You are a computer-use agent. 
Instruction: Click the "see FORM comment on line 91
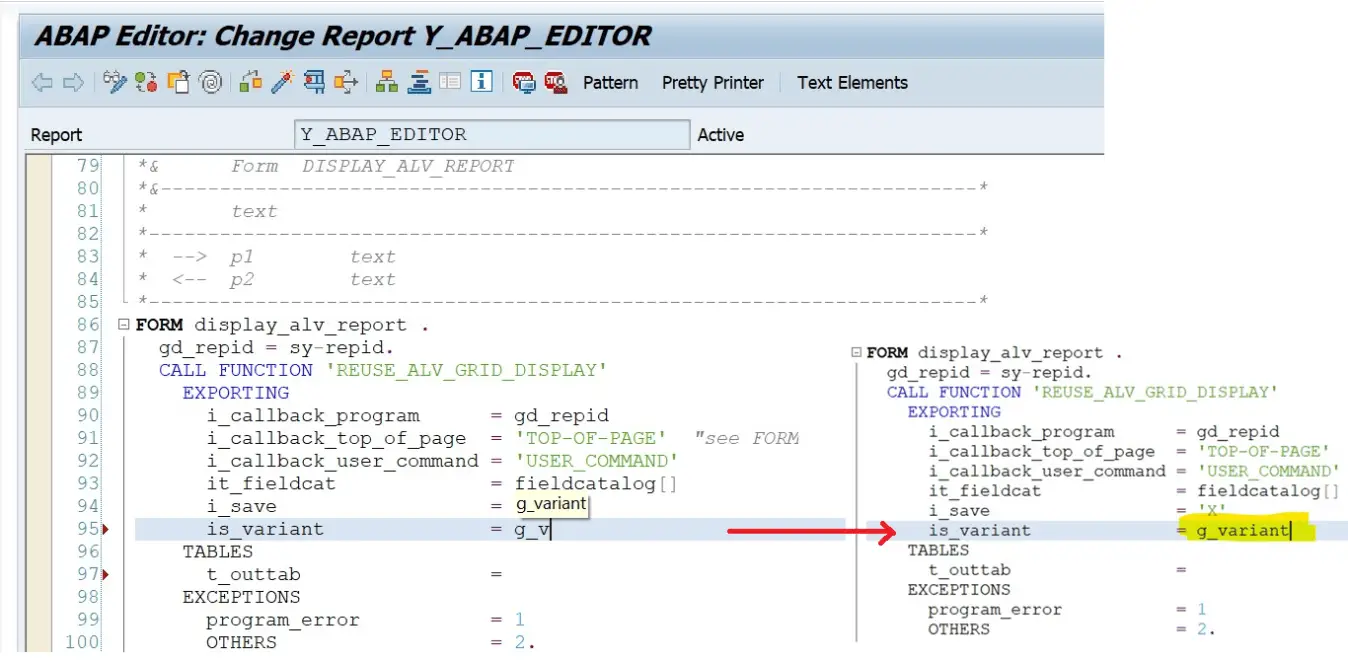(747, 438)
